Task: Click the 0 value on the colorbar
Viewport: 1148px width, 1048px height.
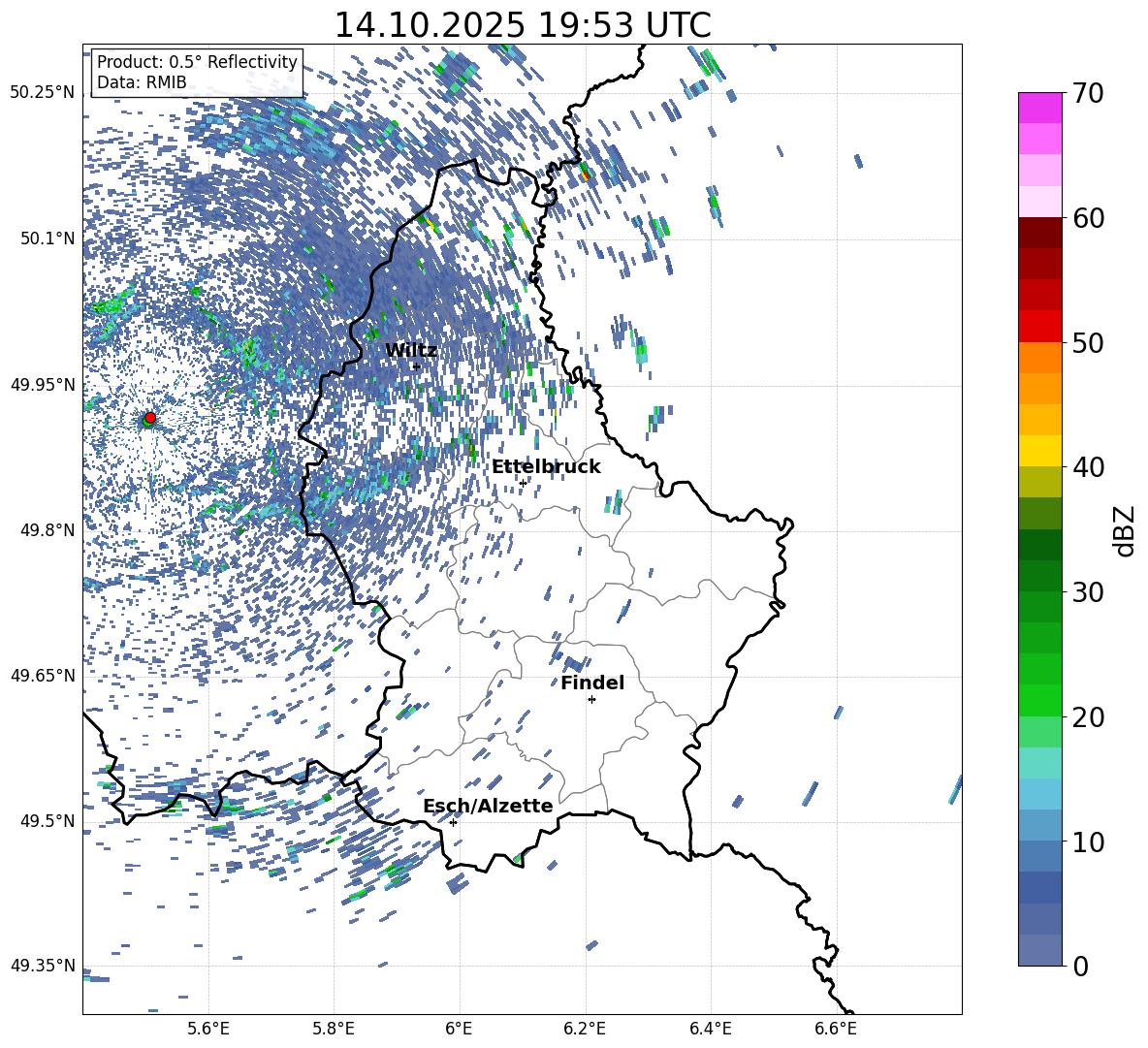Action: [x=1080, y=966]
